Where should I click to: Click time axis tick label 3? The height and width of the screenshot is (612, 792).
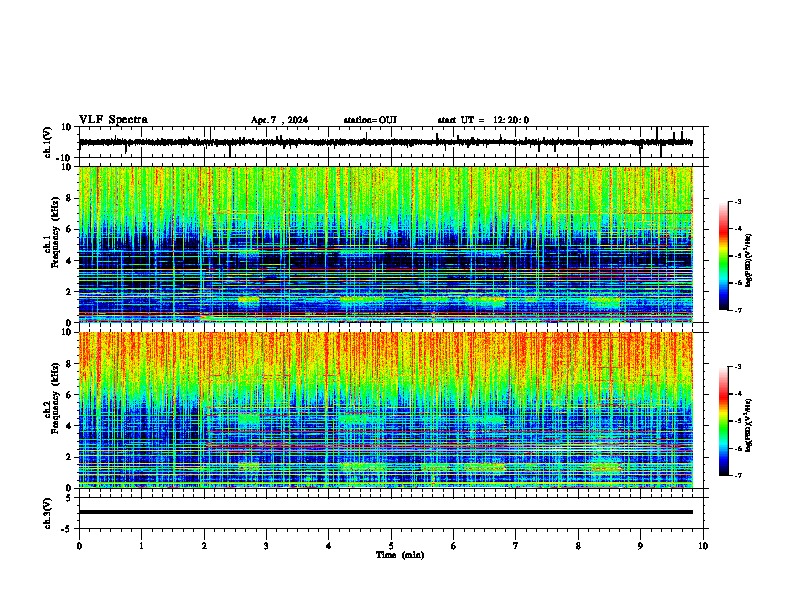266,546
